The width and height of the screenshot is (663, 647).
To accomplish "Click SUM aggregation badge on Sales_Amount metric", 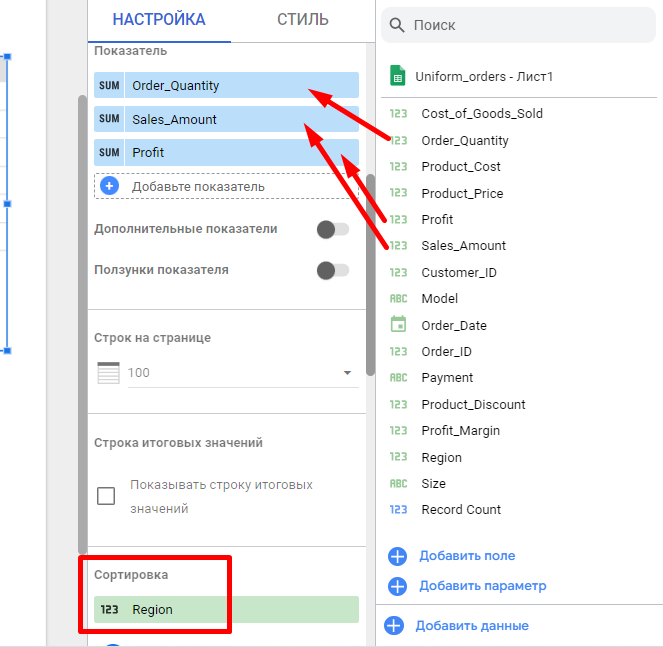I will coord(109,120).
